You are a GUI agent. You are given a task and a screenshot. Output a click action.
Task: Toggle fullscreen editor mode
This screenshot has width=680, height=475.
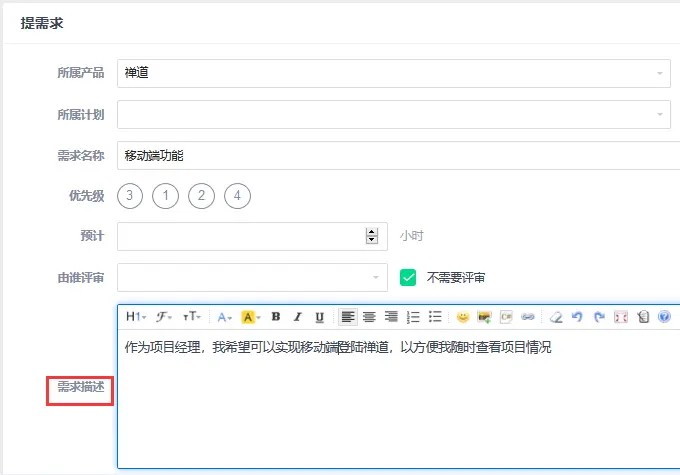(x=621, y=317)
